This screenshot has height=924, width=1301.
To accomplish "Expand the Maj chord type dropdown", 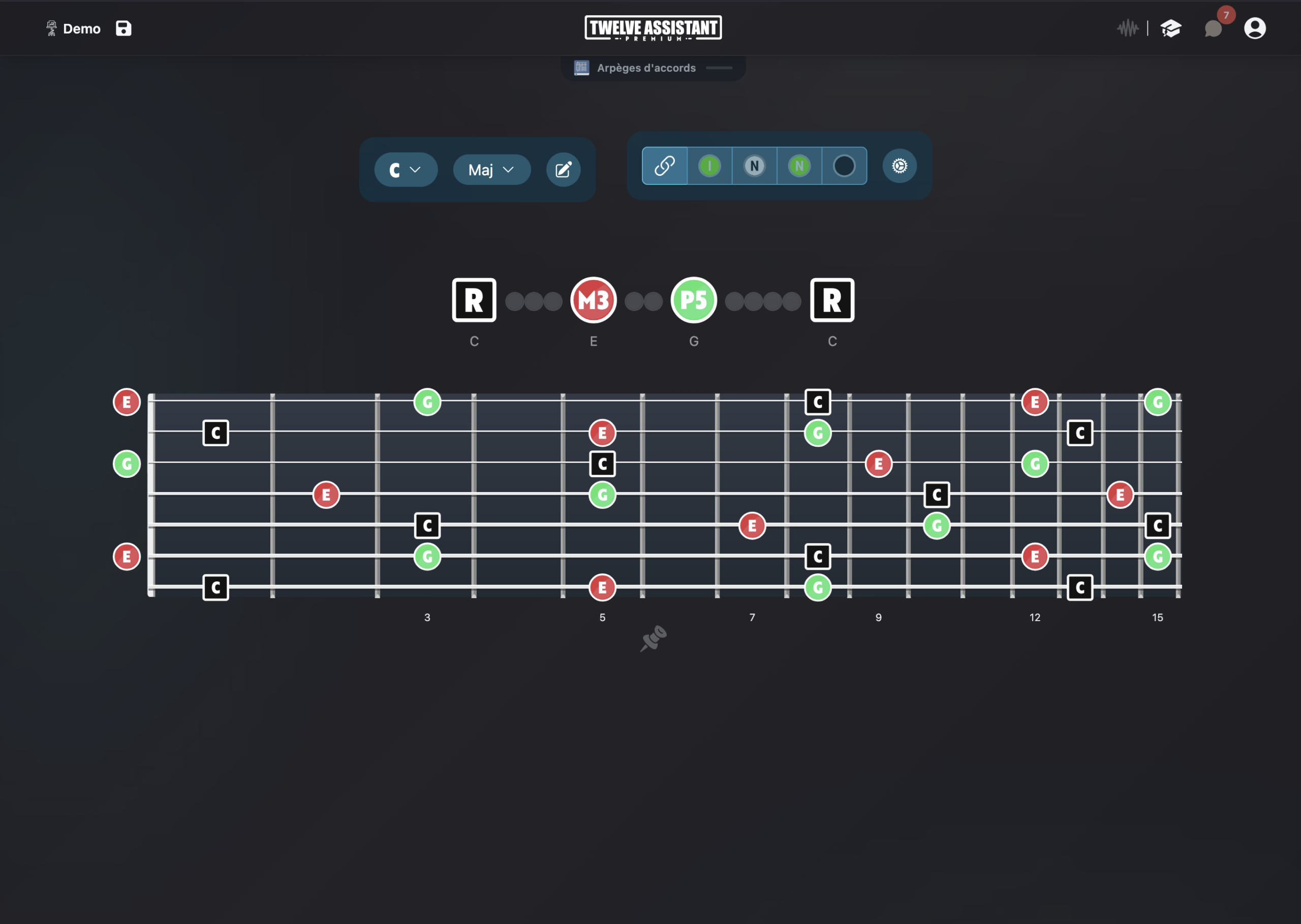I will tap(491, 170).
